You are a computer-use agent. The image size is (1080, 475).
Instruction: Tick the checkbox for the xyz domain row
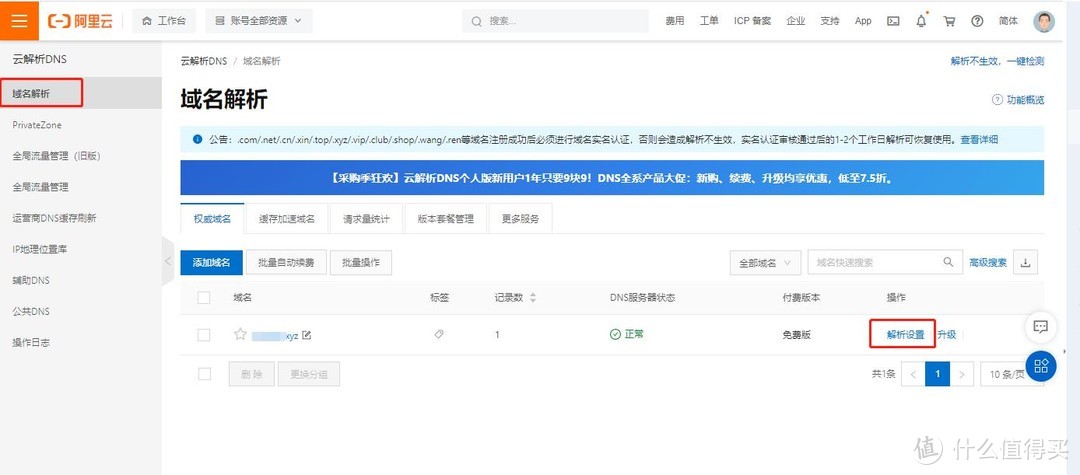click(x=204, y=335)
